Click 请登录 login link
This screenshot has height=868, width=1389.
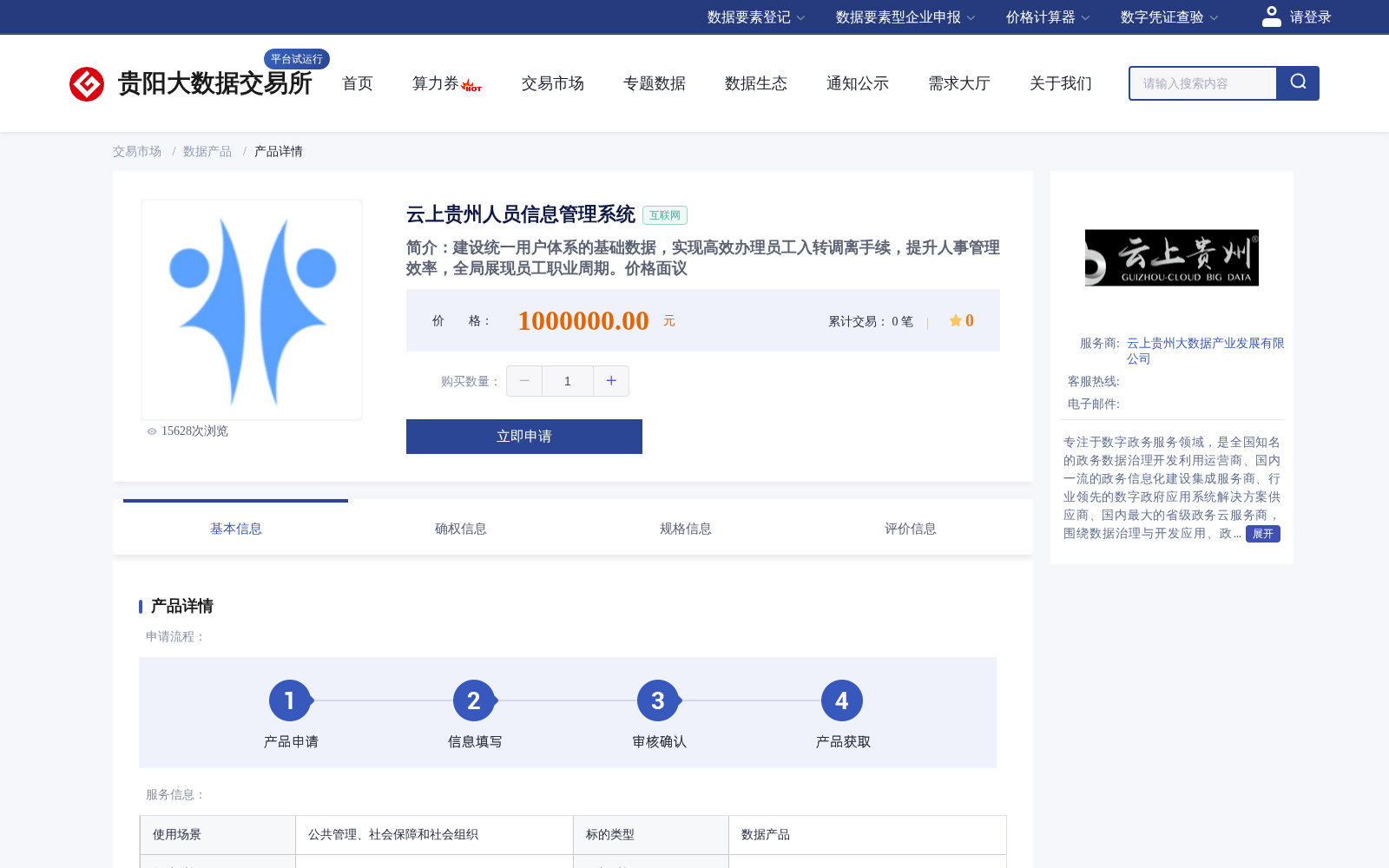click(1310, 17)
